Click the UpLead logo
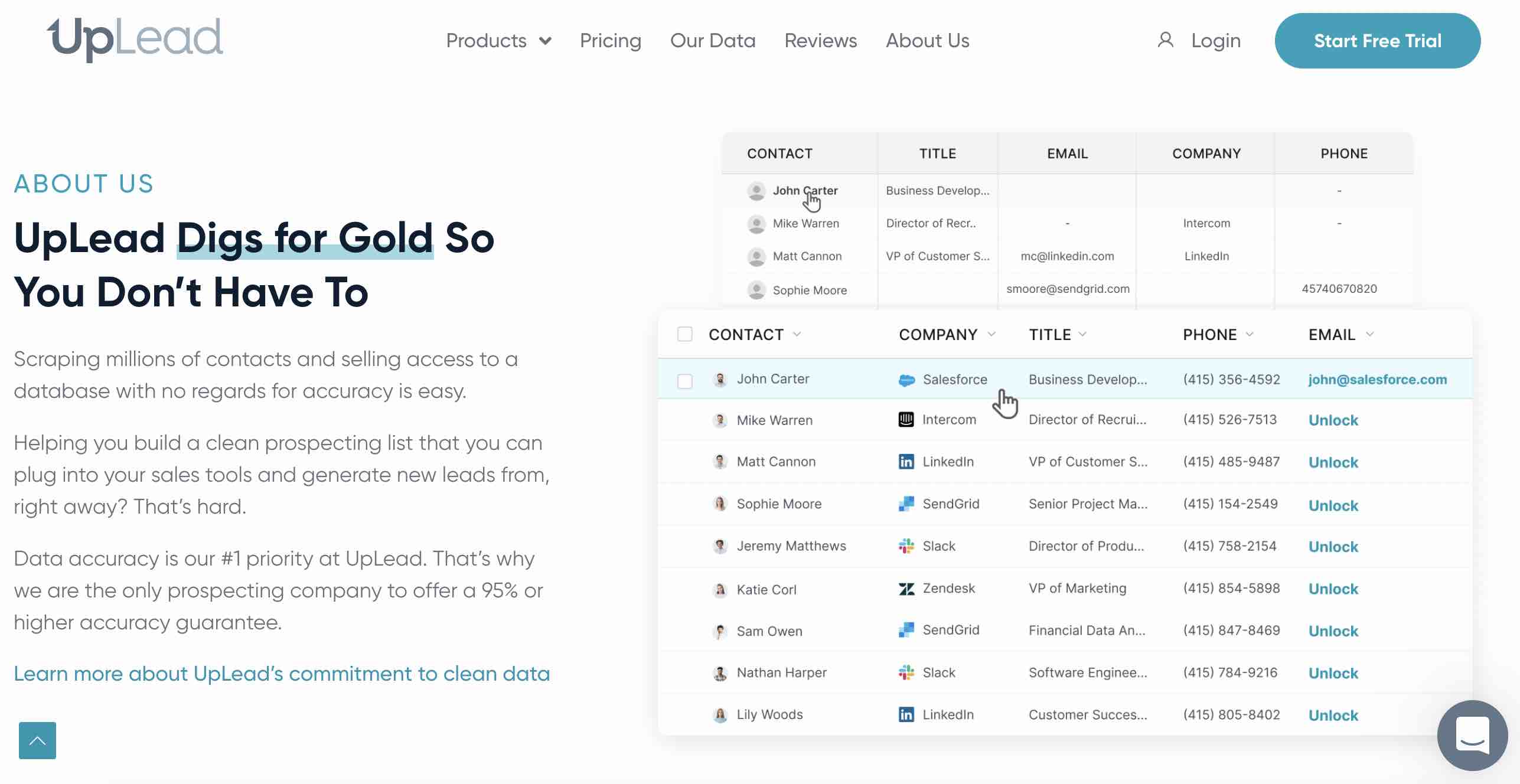Screen dimensions: 1520x784 tap(135, 39)
